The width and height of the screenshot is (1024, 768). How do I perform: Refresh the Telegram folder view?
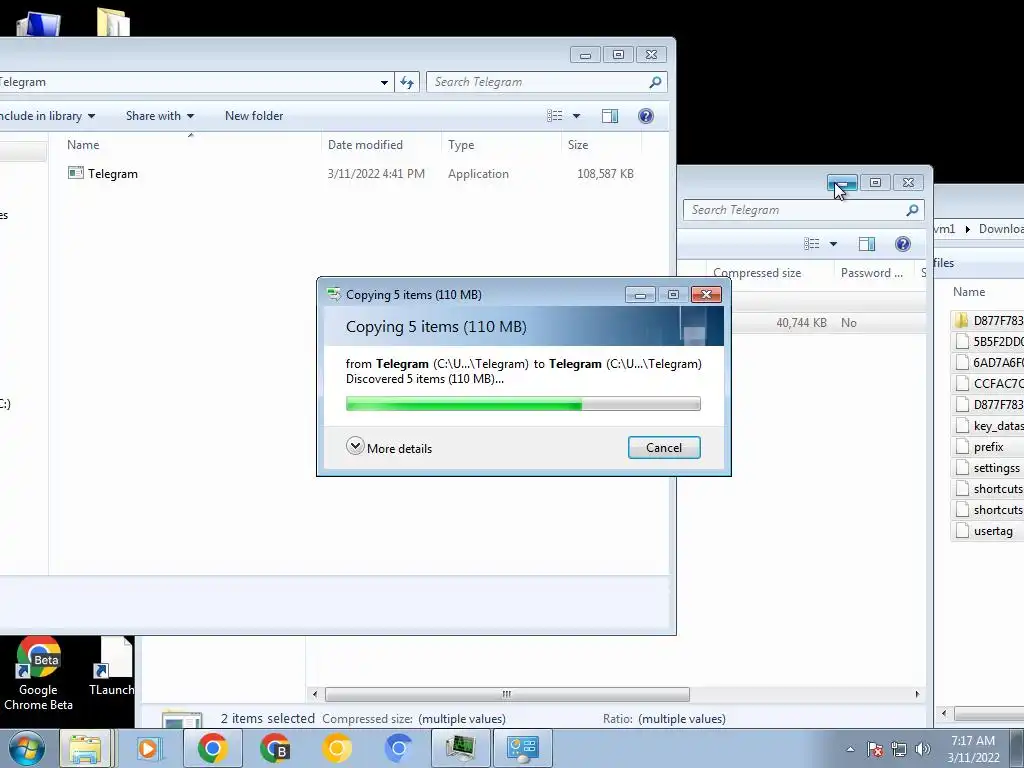click(406, 82)
